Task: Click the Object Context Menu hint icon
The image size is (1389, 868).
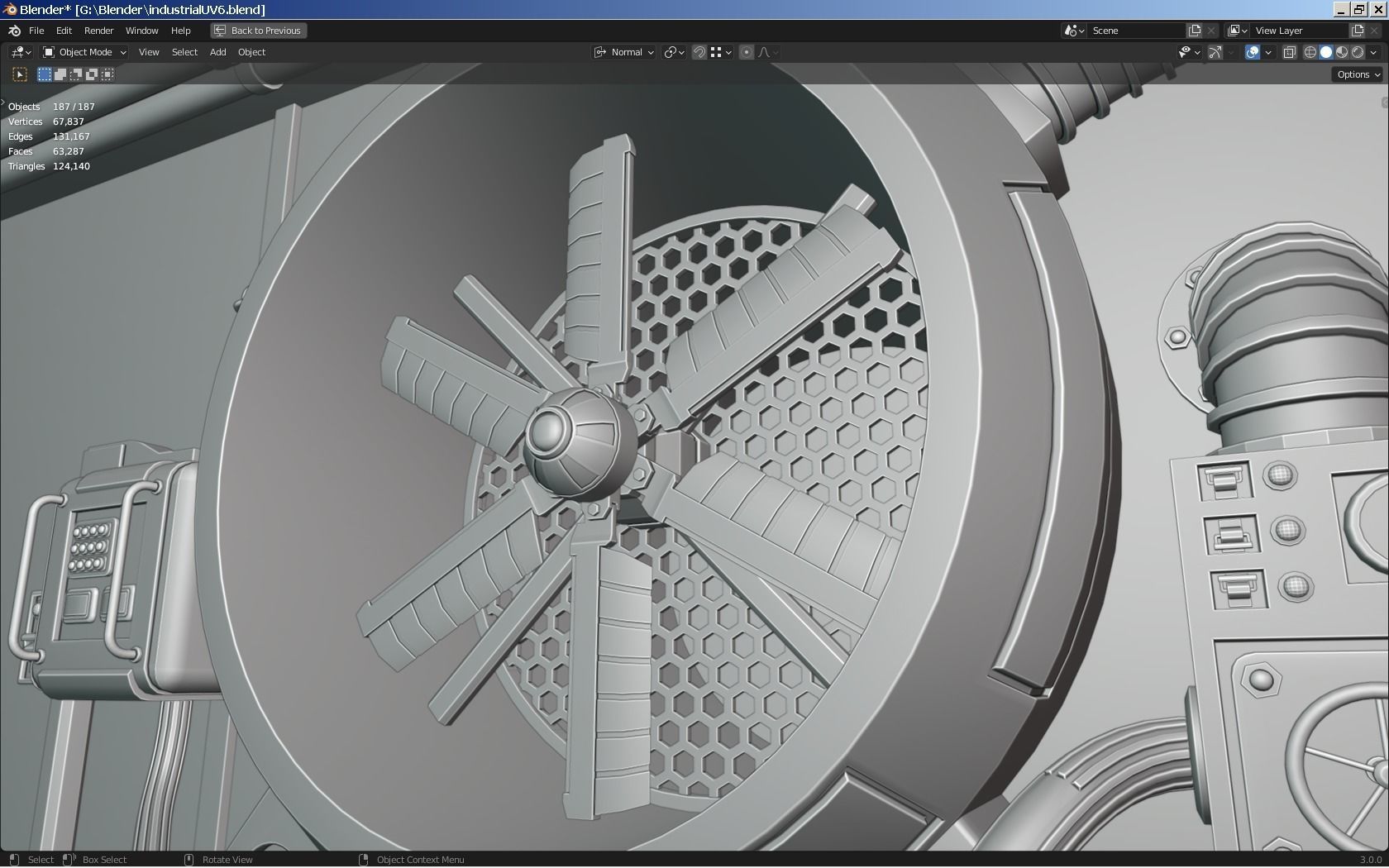Action: click(x=363, y=860)
